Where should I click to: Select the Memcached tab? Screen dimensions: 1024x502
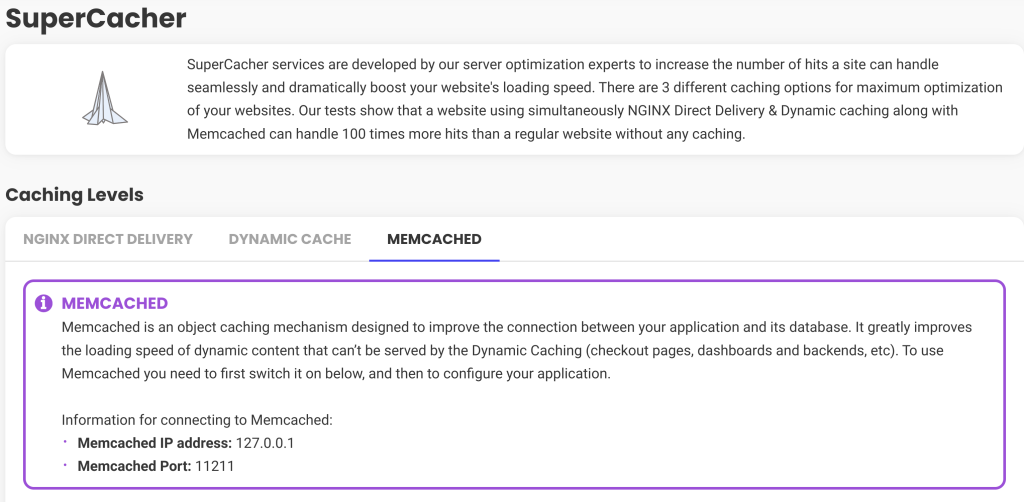coord(434,239)
